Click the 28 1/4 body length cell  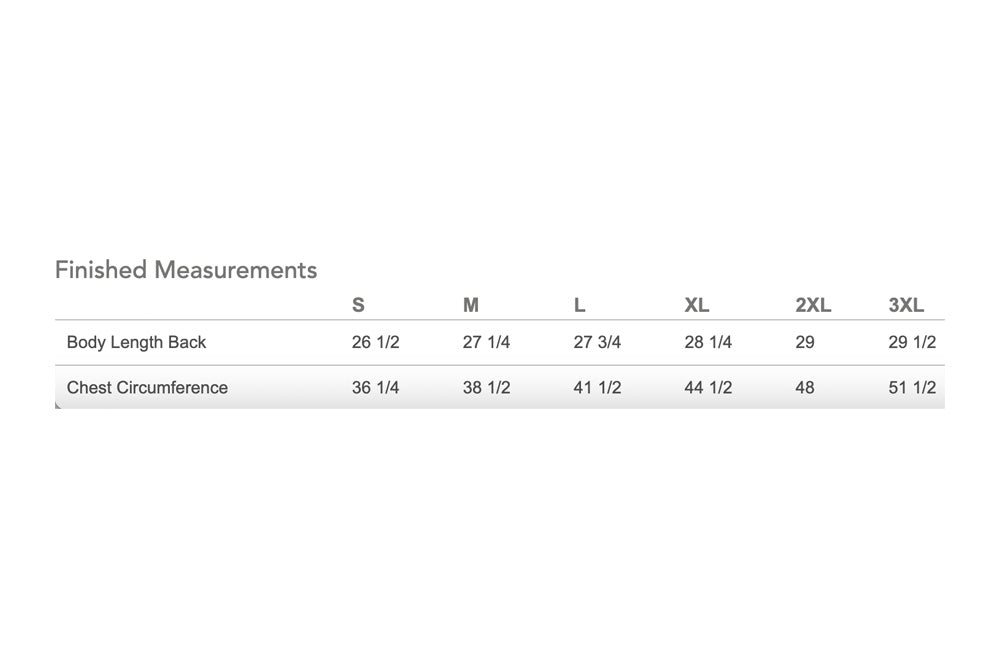pos(708,343)
